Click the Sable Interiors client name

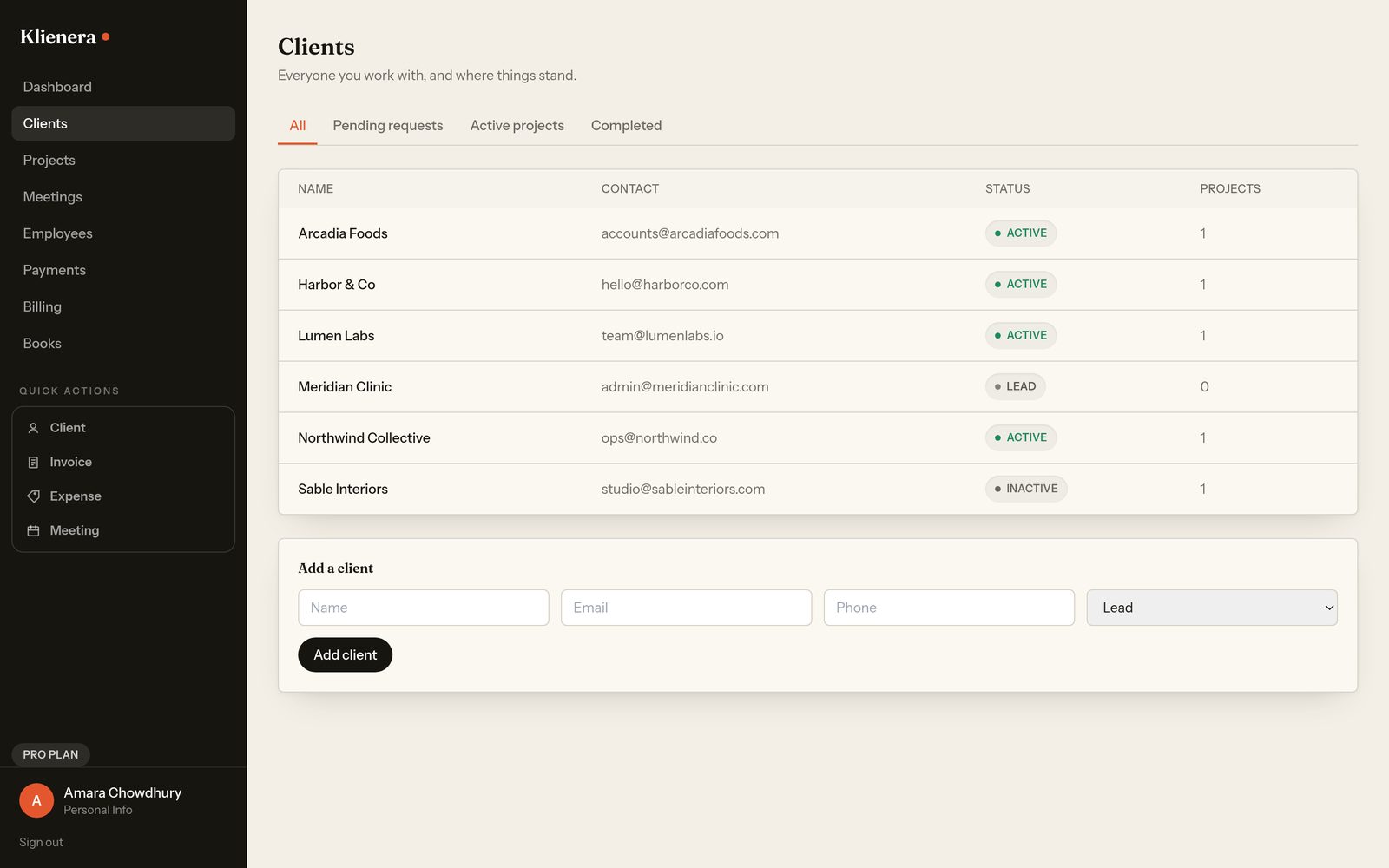click(x=343, y=490)
